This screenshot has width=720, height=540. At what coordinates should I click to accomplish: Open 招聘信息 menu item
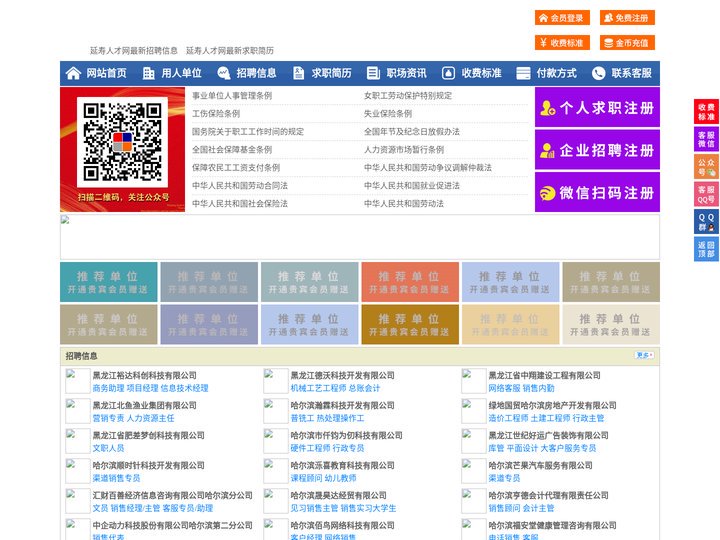(x=256, y=73)
